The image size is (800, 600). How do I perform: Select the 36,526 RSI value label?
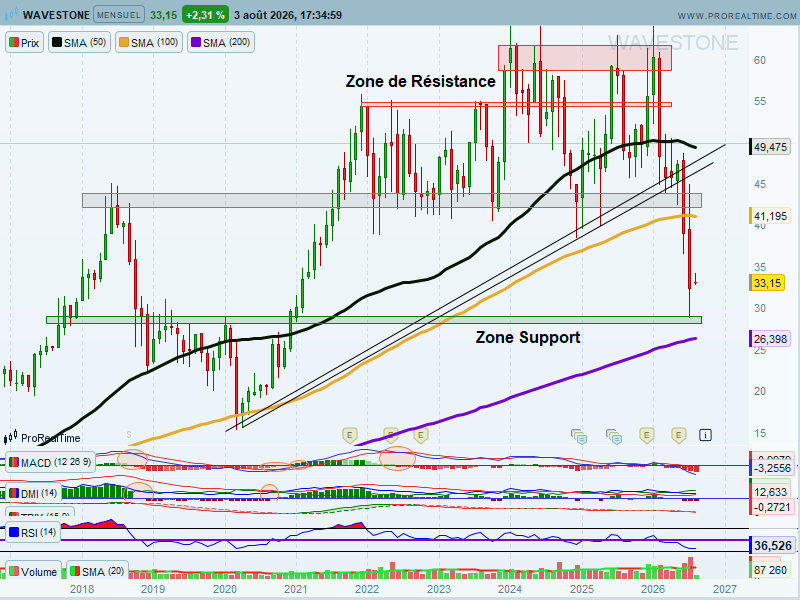[771, 545]
